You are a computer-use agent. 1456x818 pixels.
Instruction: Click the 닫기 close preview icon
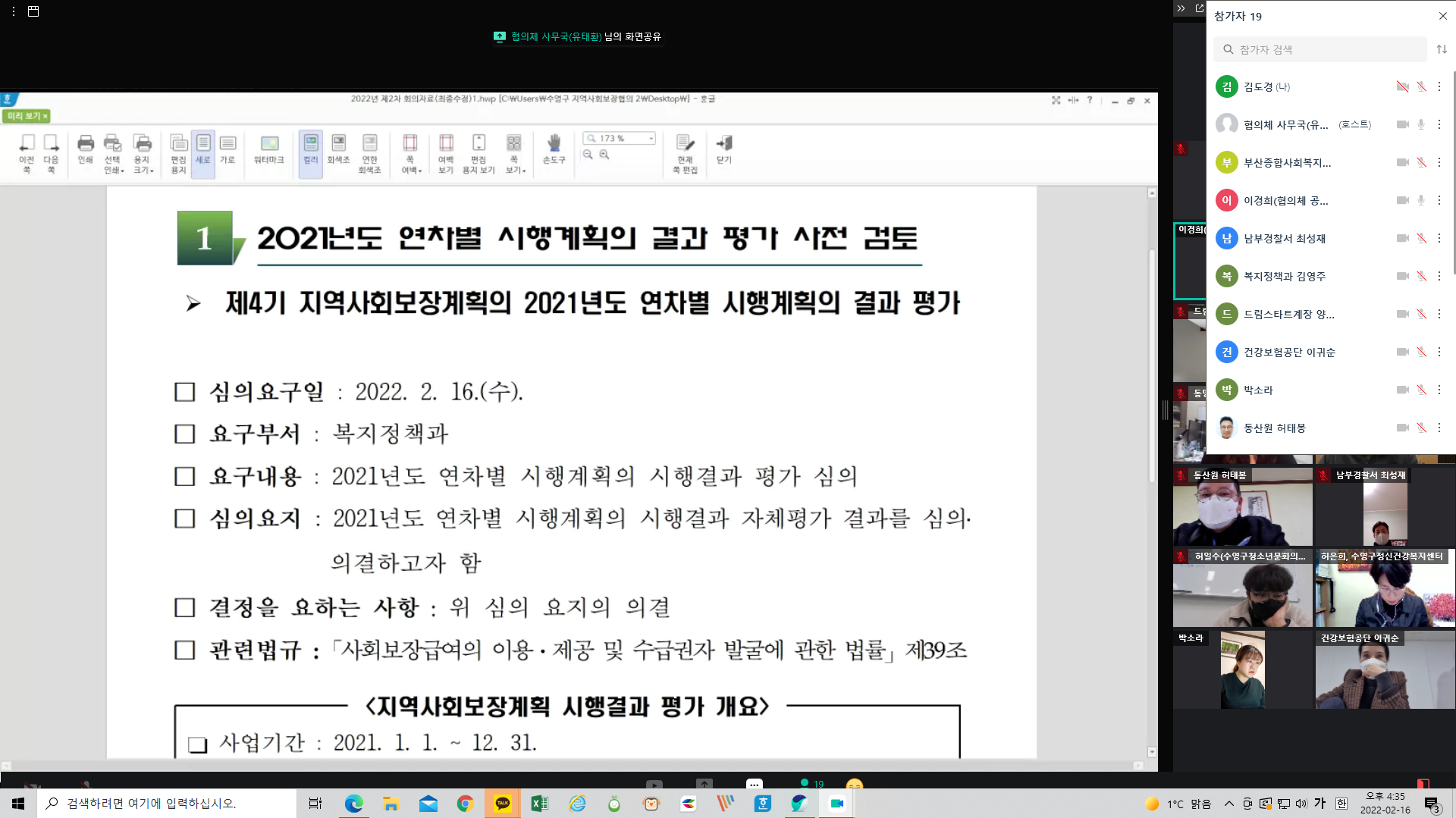724,149
